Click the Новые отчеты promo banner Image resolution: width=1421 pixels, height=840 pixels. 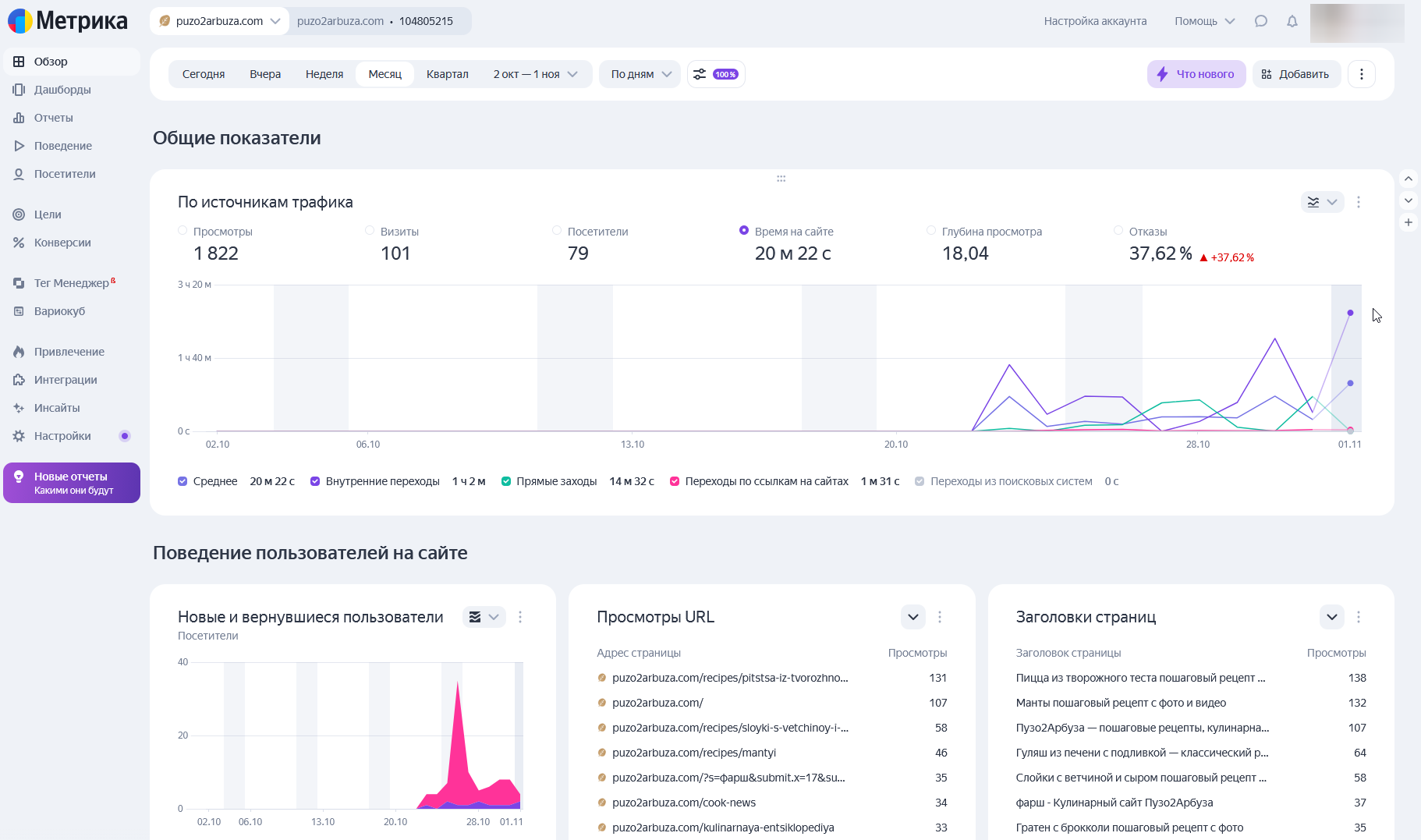pos(72,483)
